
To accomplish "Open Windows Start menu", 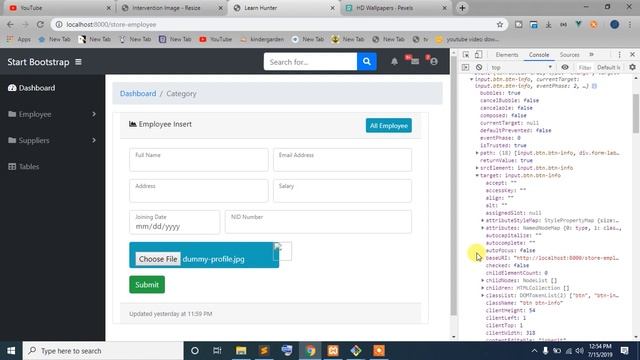I will click(x=11, y=351).
